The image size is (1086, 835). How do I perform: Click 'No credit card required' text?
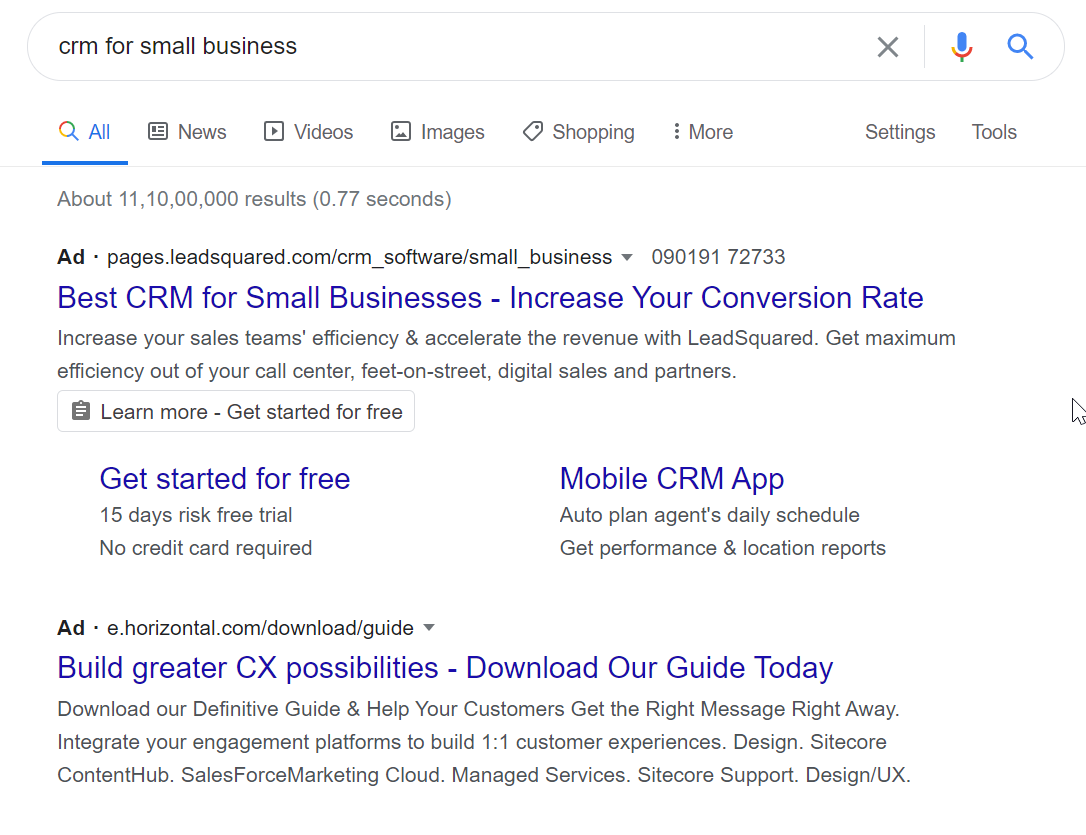coord(206,548)
